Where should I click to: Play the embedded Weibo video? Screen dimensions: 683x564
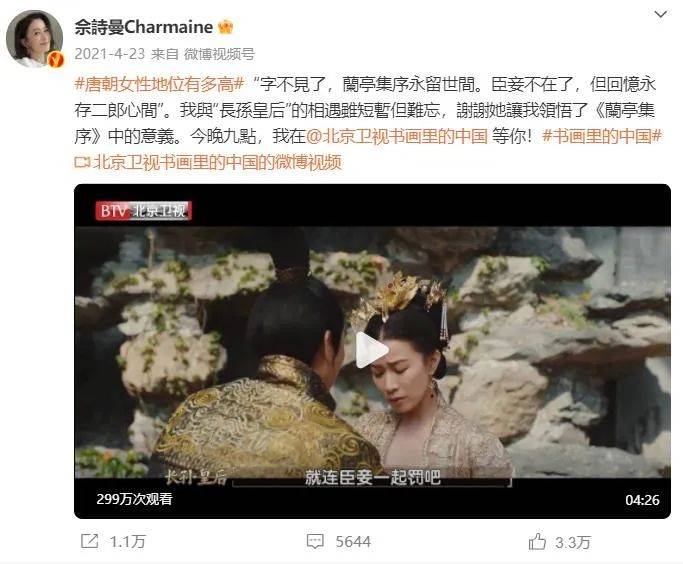372,350
